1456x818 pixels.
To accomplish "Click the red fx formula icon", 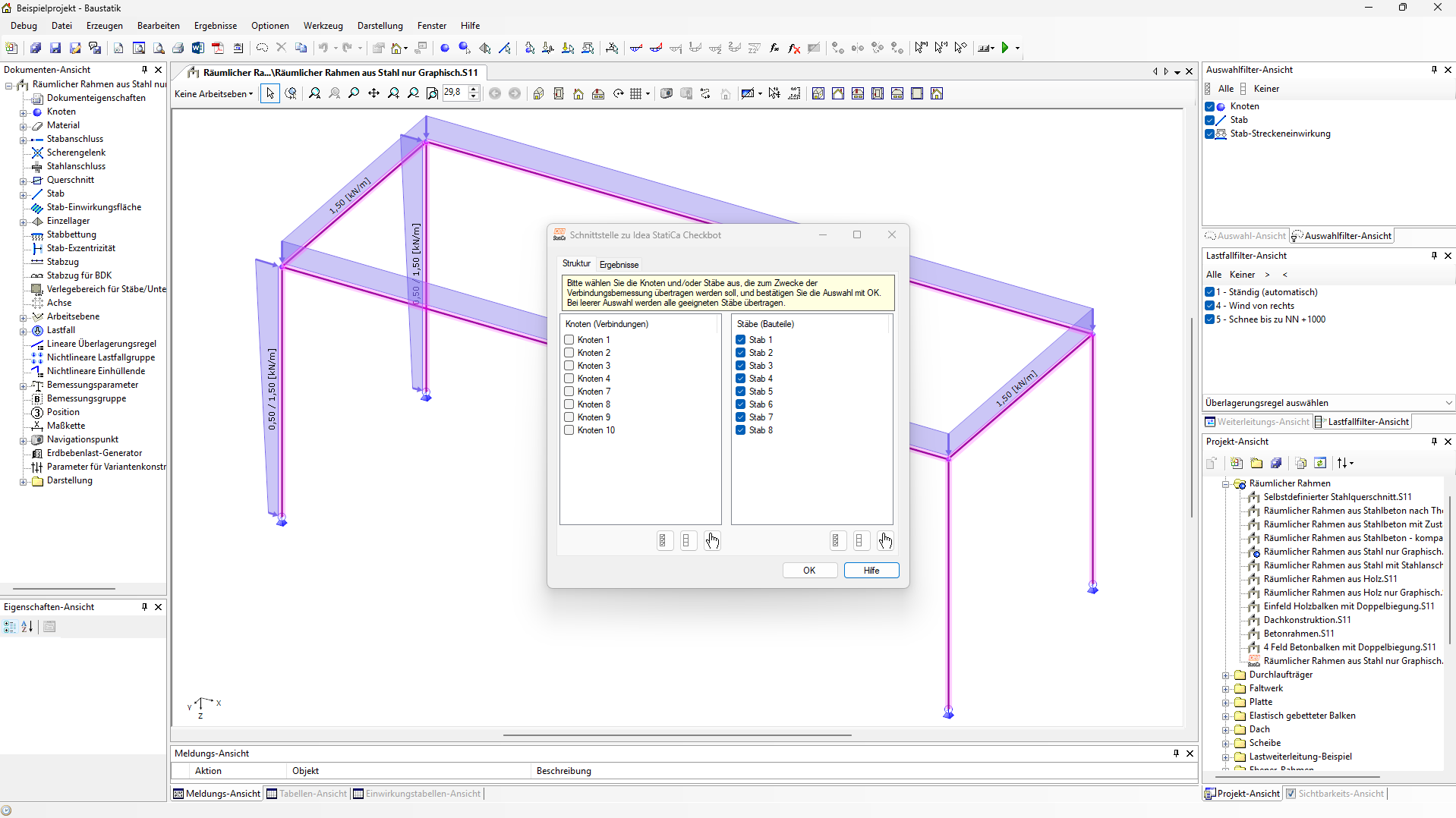I will 794,48.
